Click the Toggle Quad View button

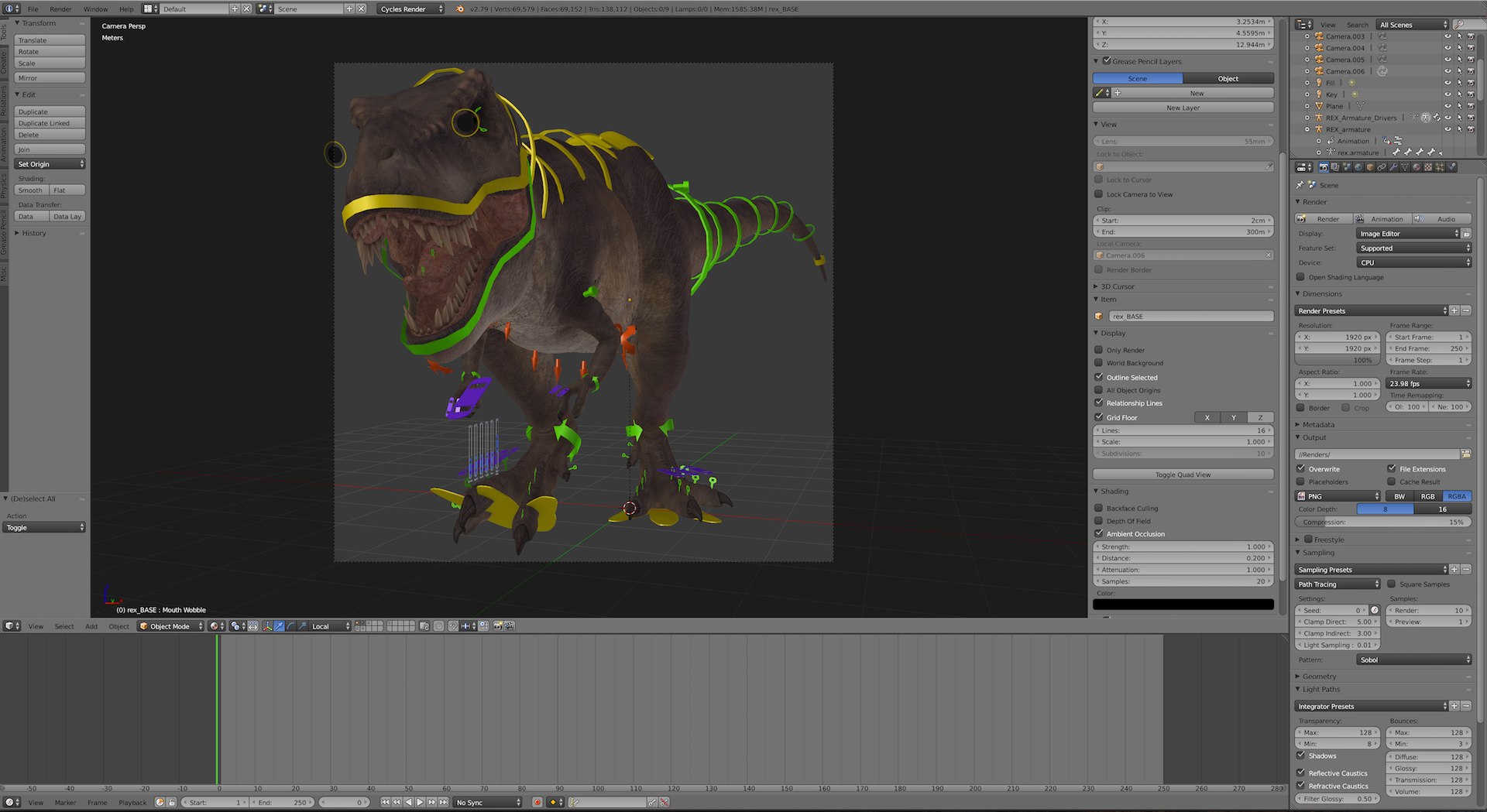click(x=1183, y=475)
